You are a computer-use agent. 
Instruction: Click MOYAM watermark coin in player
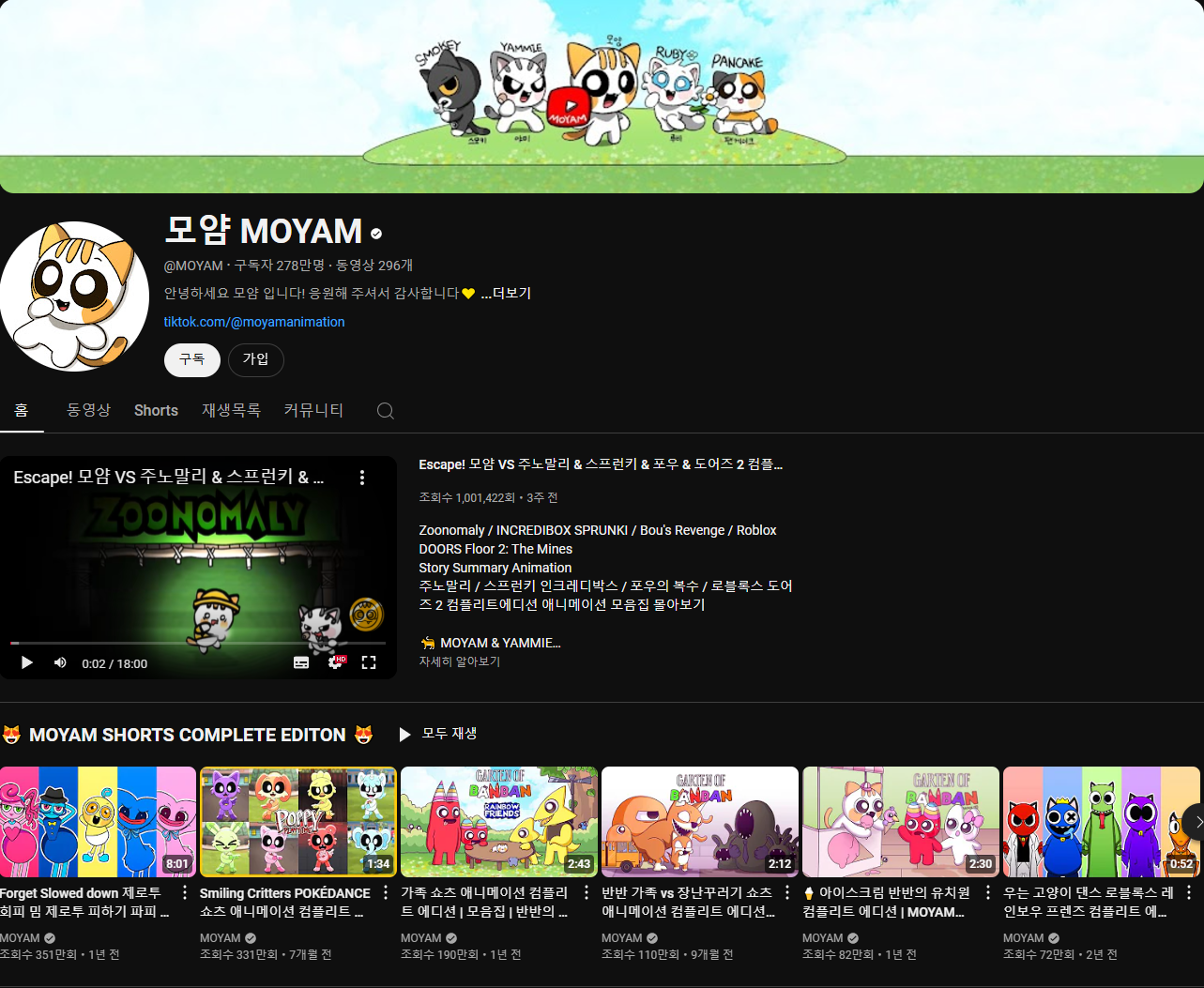(x=366, y=615)
